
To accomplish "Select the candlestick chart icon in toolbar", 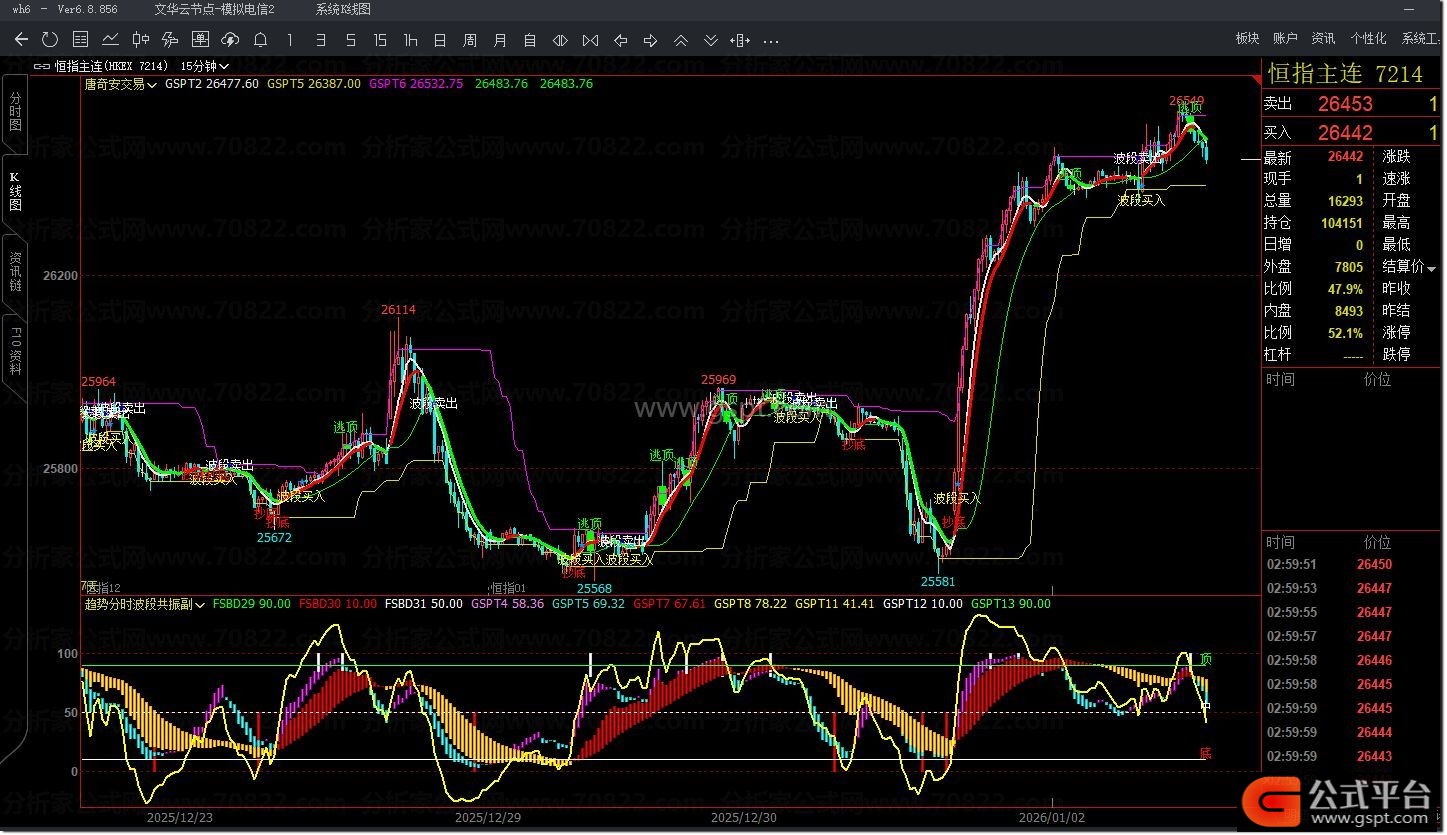I will point(140,40).
